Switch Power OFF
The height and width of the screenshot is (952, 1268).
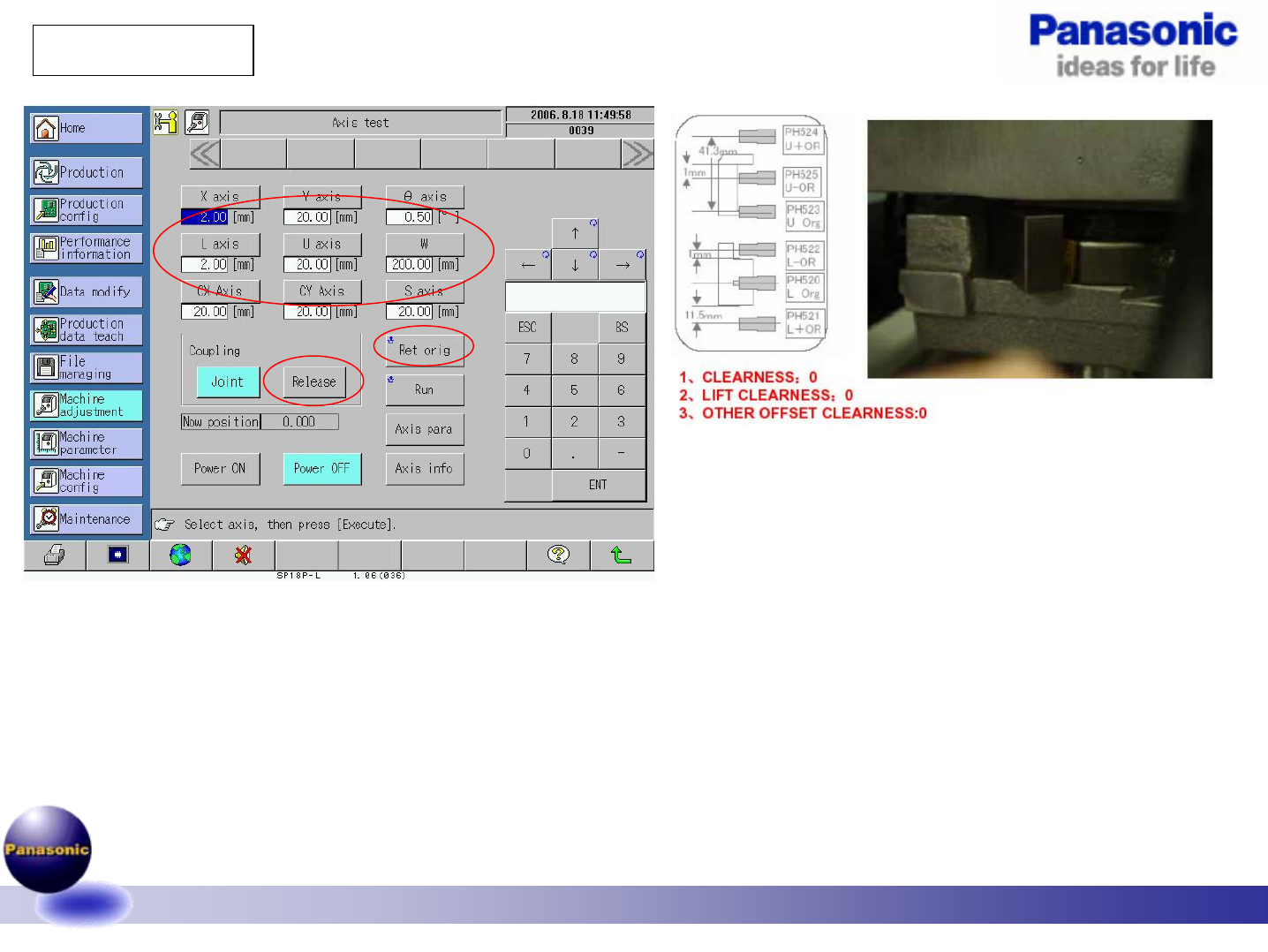[322, 469]
